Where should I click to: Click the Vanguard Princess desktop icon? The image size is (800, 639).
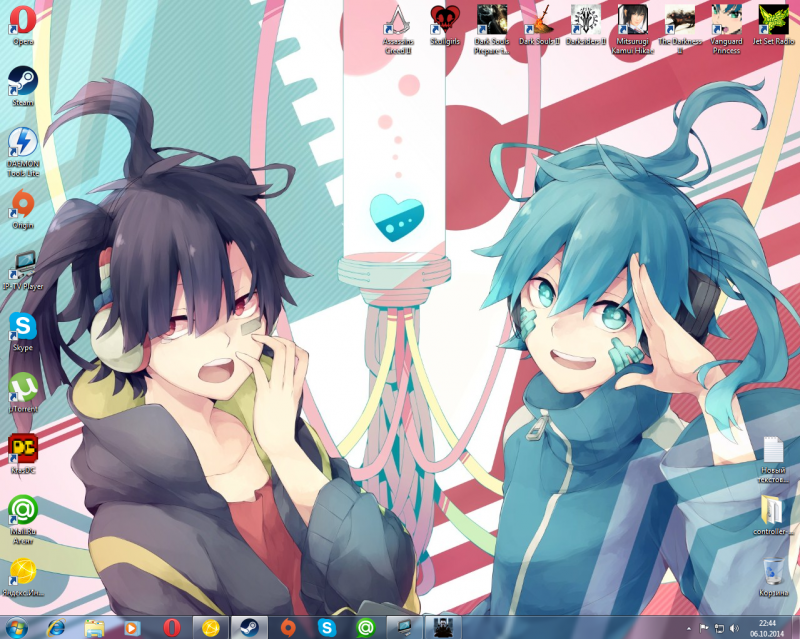(727, 30)
